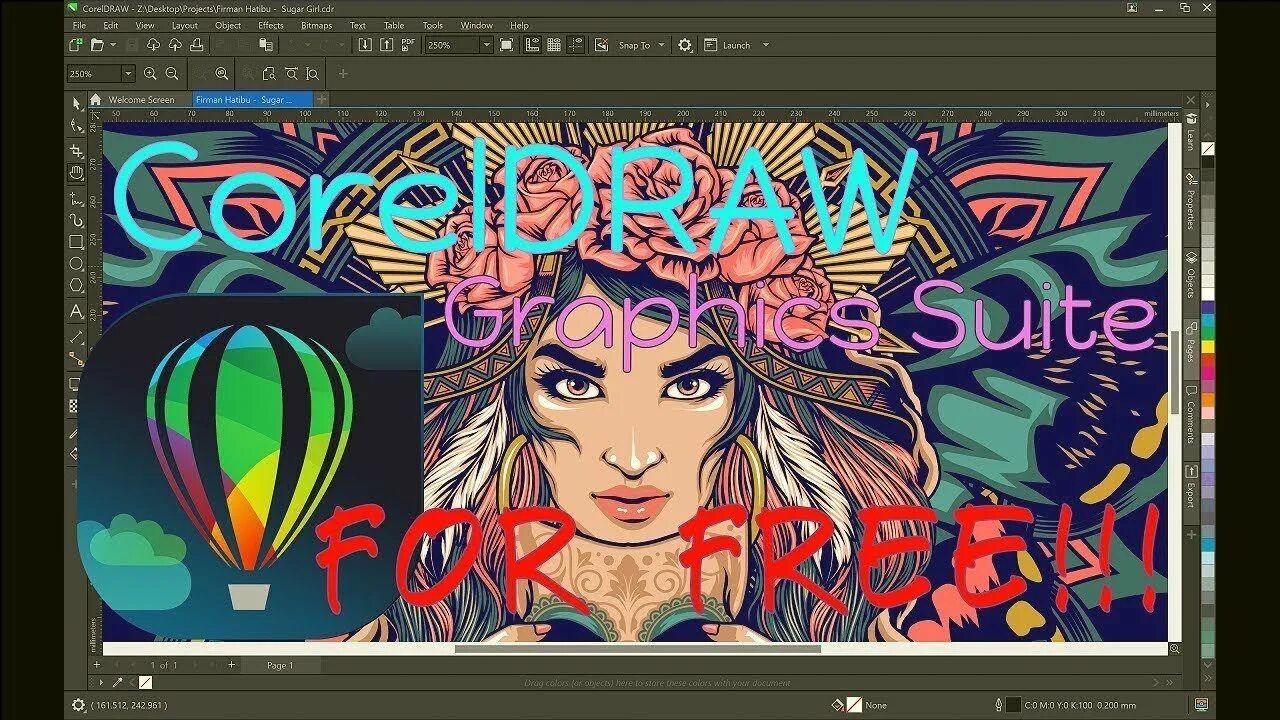Viewport: 1280px width, 720px height.
Task: Open status bar settings gear
Action: [x=78, y=705]
